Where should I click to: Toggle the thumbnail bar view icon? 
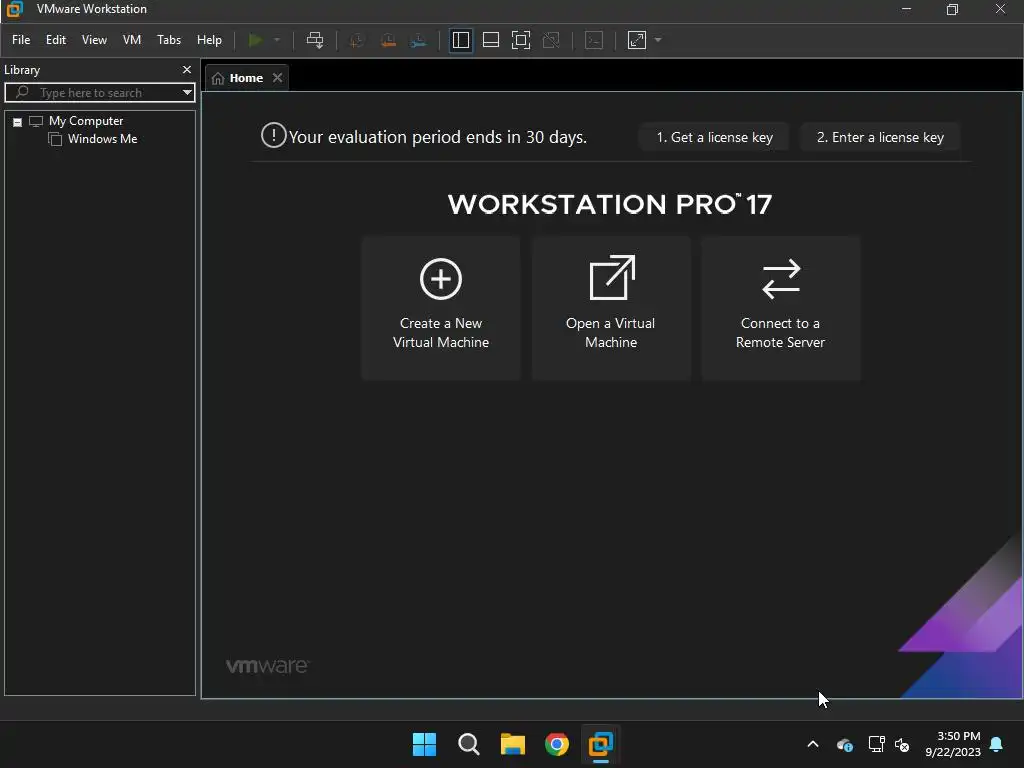click(x=490, y=40)
